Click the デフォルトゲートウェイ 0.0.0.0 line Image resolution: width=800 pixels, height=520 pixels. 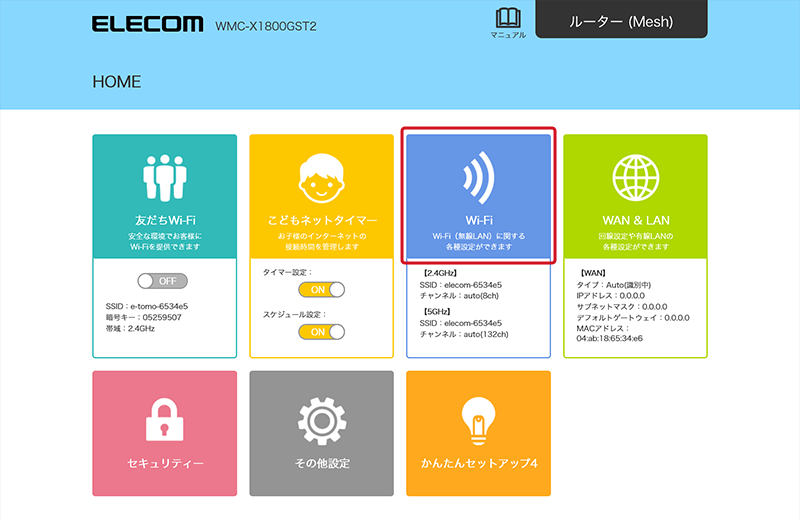[x=633, y=317]
